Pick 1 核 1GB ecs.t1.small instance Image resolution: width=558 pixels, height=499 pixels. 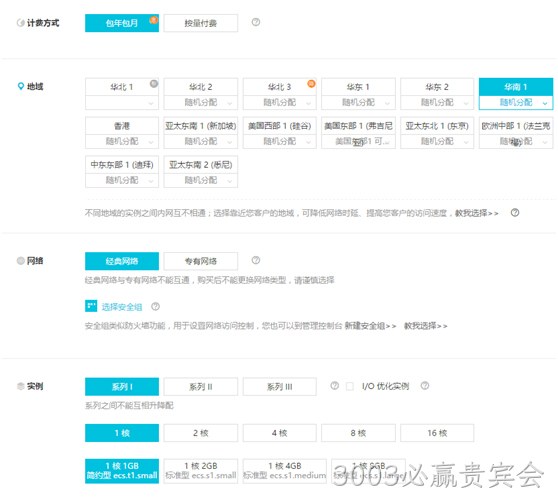122,471
